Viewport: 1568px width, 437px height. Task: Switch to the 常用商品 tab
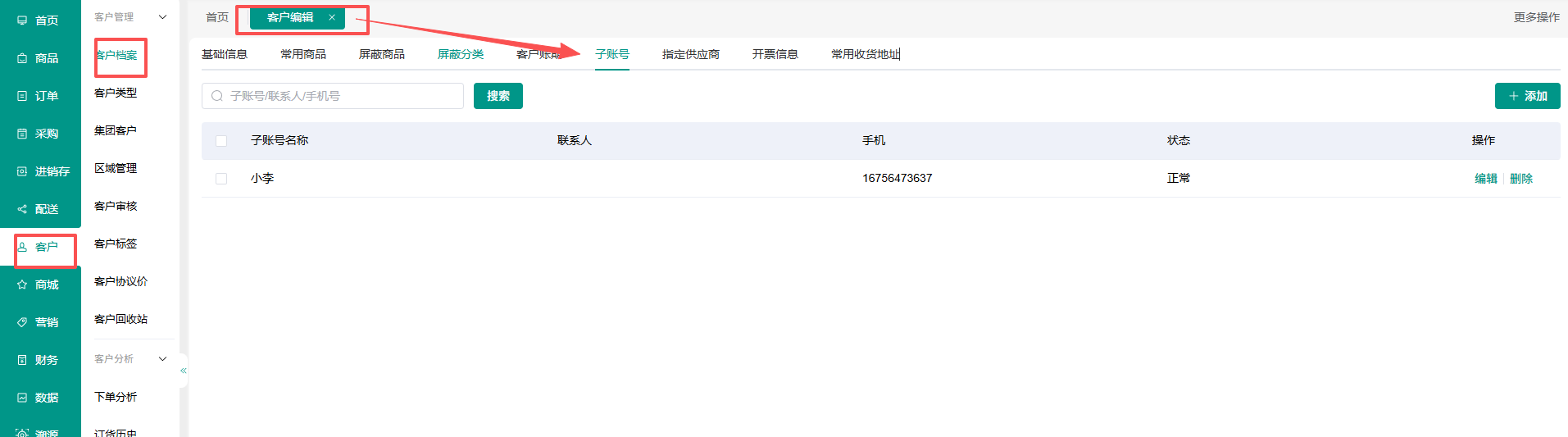[303, 54]
